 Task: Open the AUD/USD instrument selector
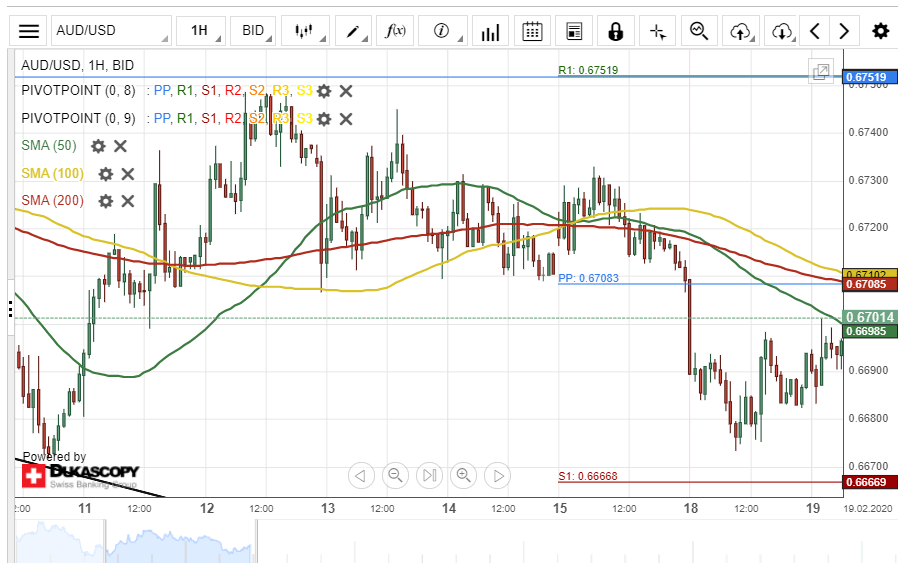[111, 31]
